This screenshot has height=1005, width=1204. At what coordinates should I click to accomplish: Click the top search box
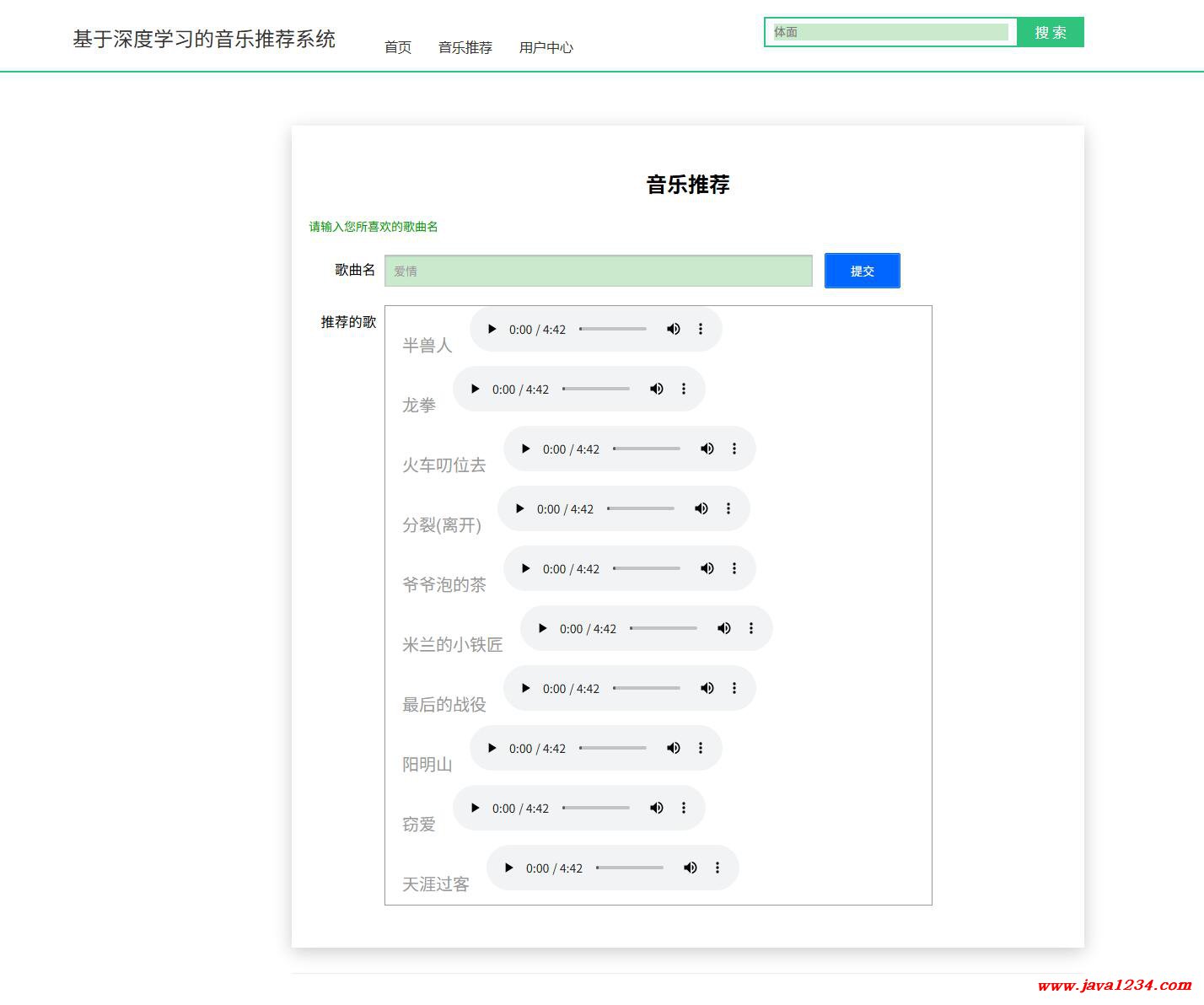pyautogui.click(x=890, y=32)
